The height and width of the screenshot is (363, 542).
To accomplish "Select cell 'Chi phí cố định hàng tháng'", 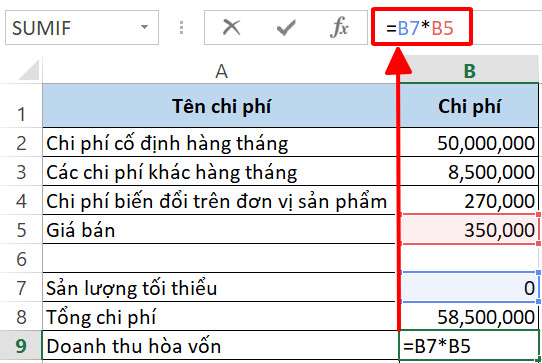I will point(221,142).
